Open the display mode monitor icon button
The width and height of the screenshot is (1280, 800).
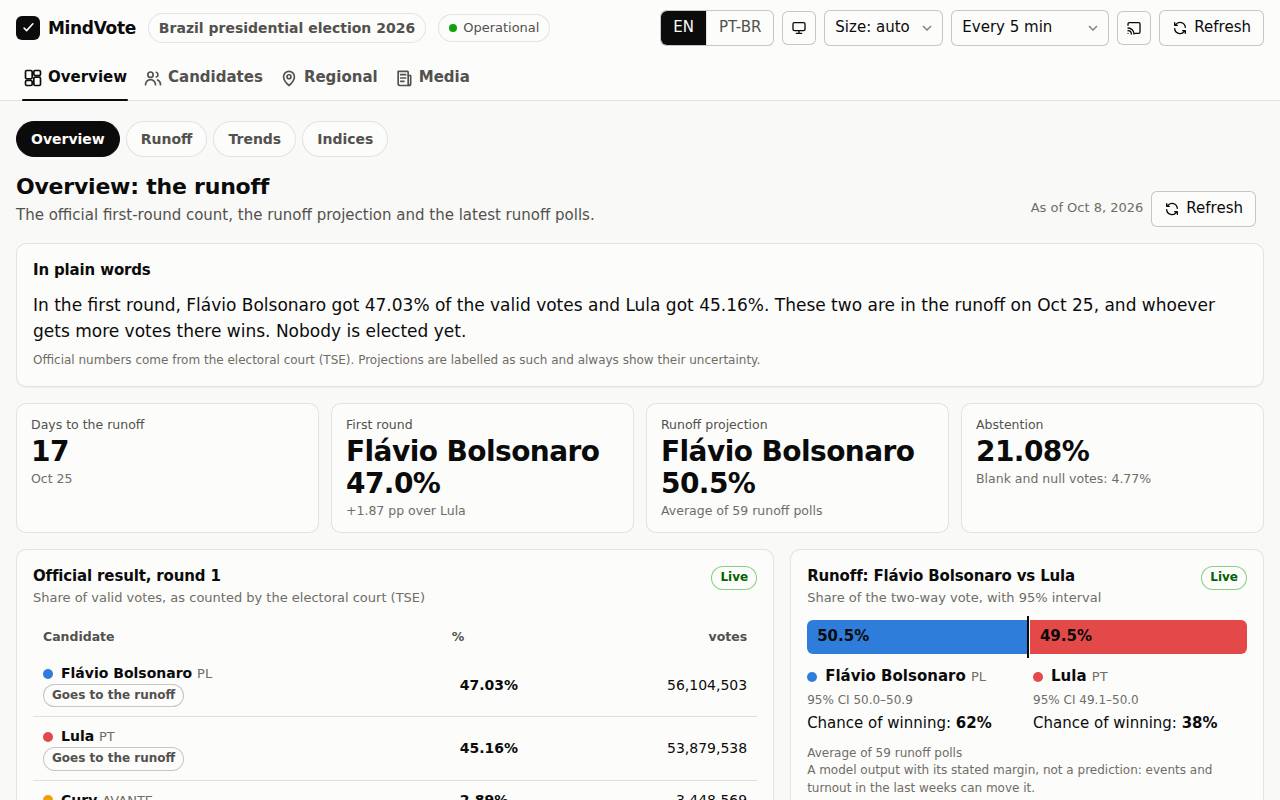(x=799, y=28)
